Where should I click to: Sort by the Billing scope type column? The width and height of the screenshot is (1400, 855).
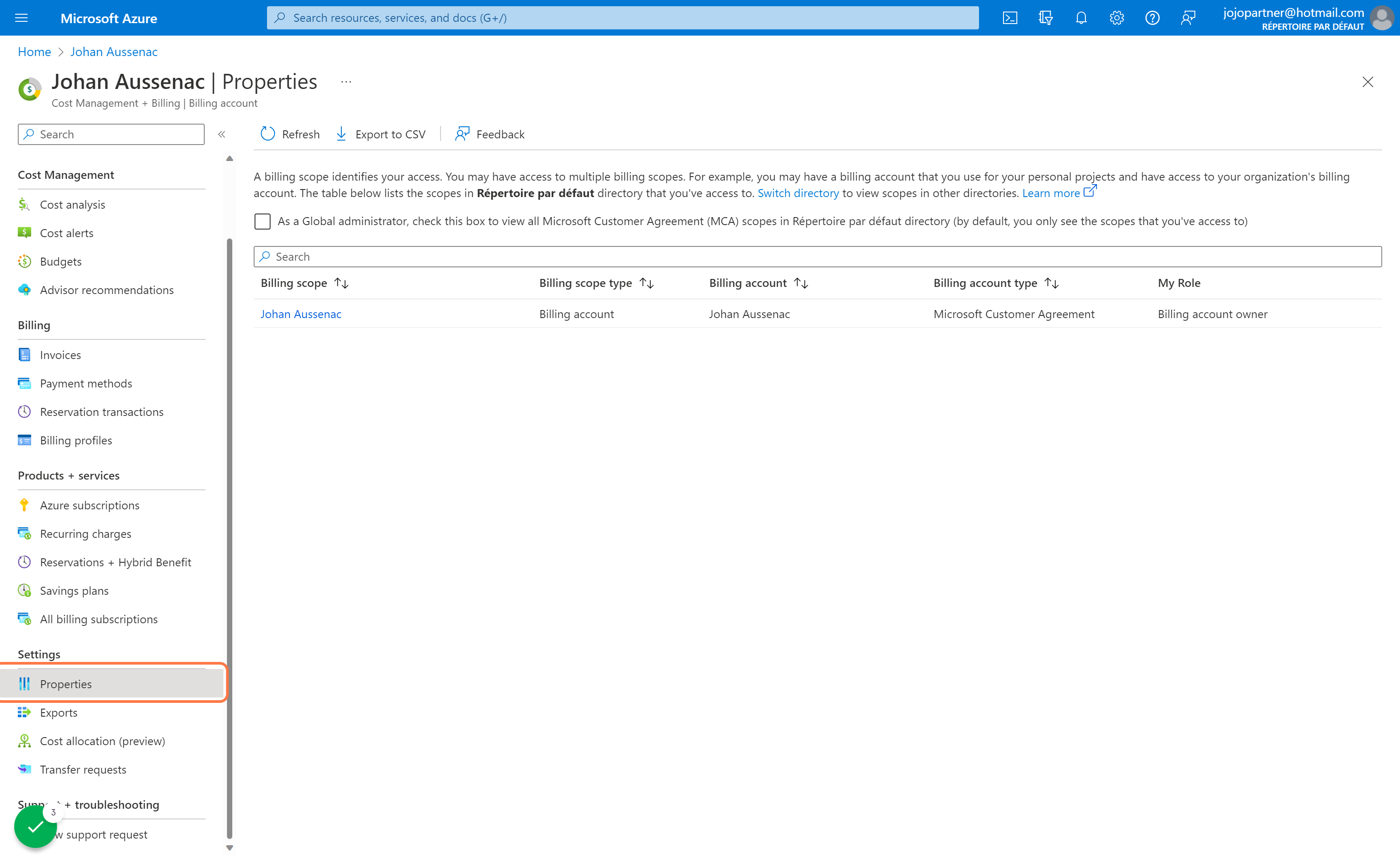(597, 283)
